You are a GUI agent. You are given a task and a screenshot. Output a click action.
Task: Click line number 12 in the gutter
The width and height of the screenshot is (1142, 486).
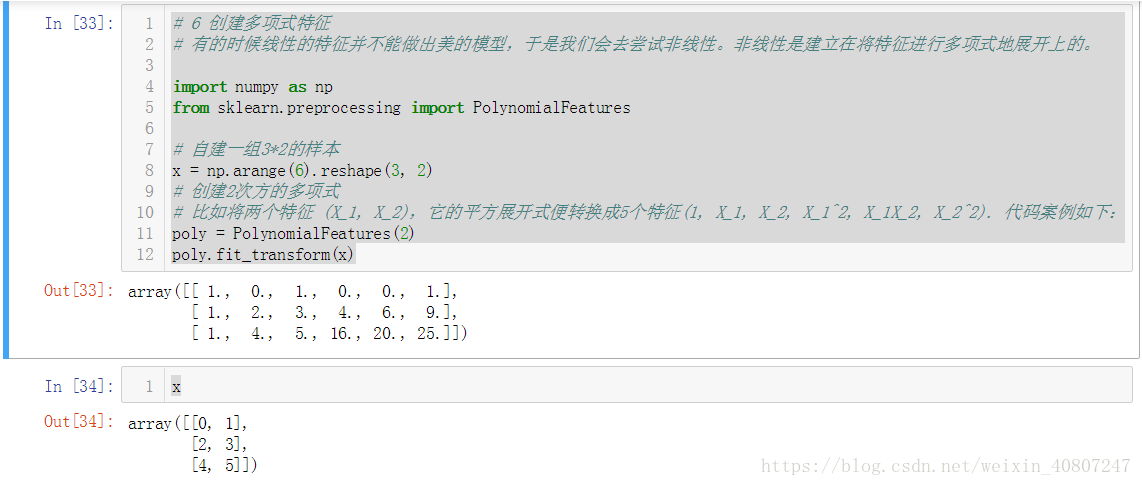click(145, 255)
